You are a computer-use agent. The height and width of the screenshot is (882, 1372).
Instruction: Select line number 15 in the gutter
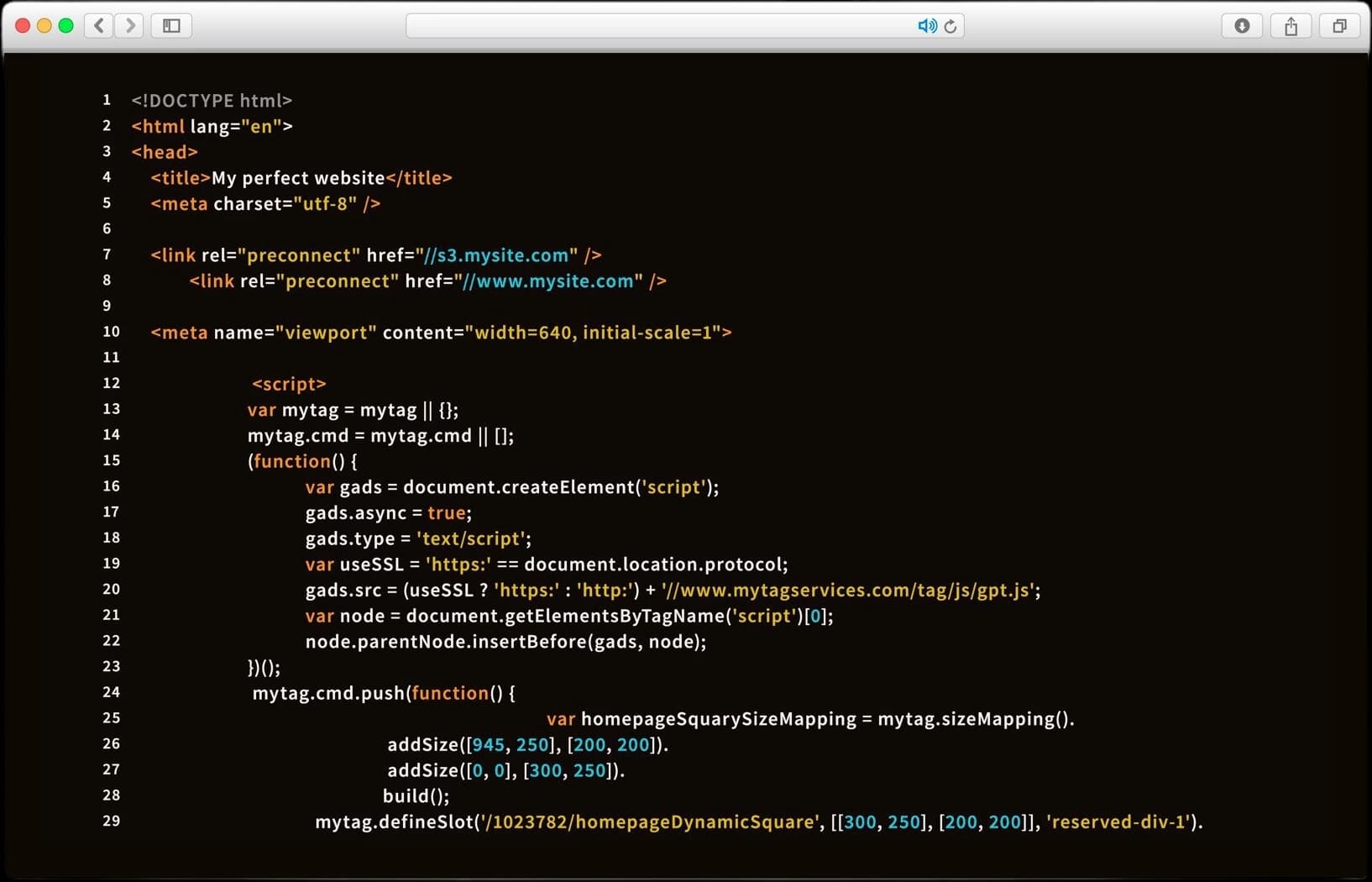[x=112, y=460]
